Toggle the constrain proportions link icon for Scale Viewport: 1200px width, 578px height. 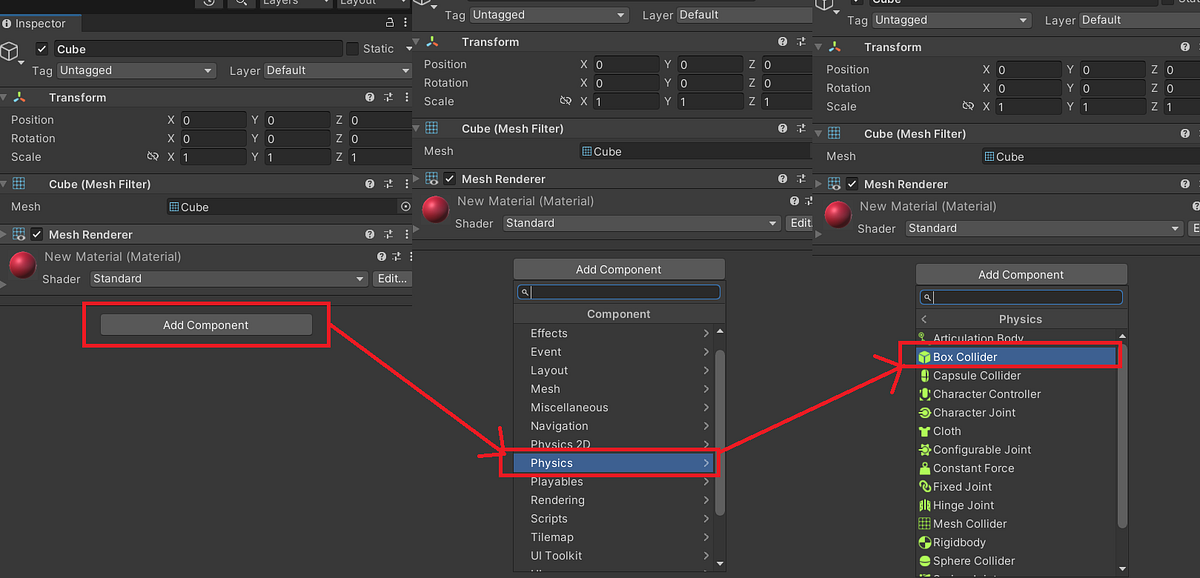tap(154, 156)
